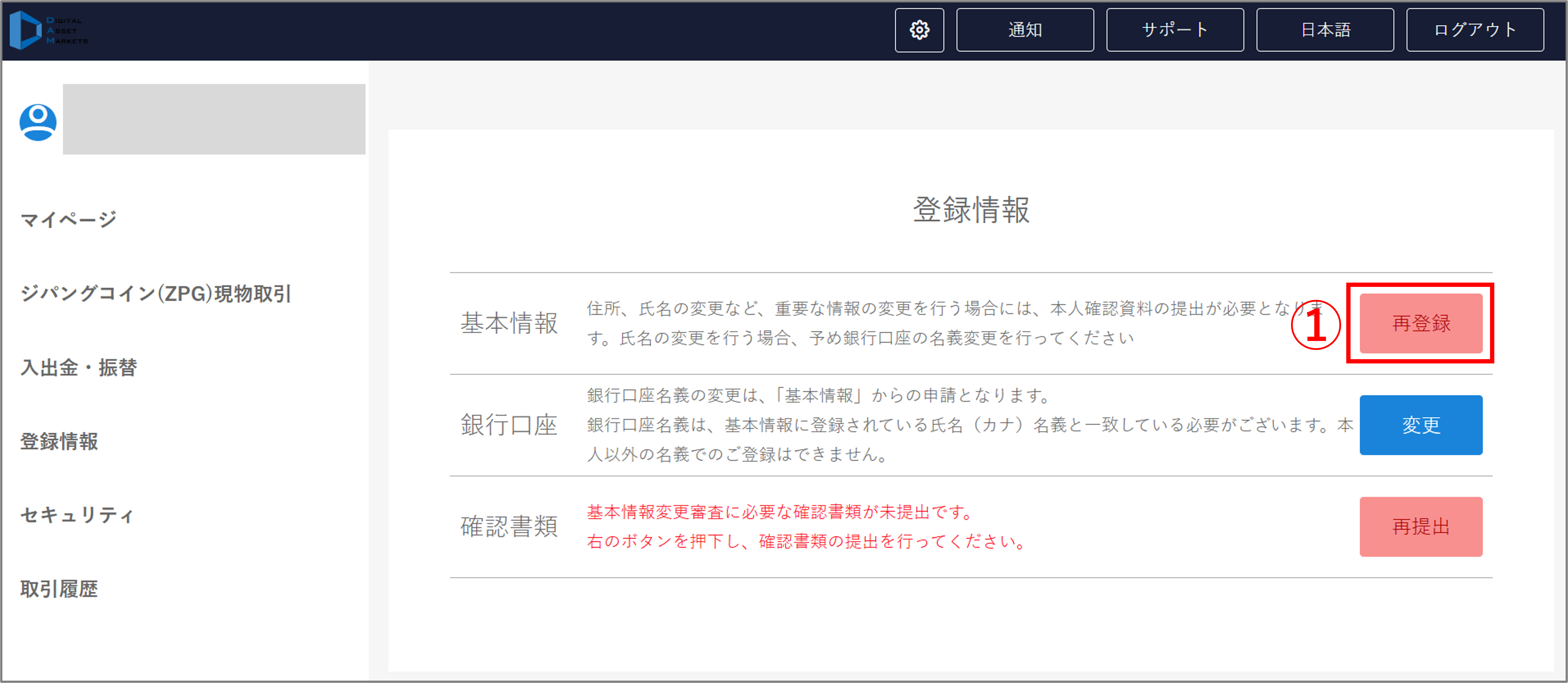Viewport: 1568px width, 683px height.
Task: Open 登録情報 in the sidebar
Action: [59, 441]
